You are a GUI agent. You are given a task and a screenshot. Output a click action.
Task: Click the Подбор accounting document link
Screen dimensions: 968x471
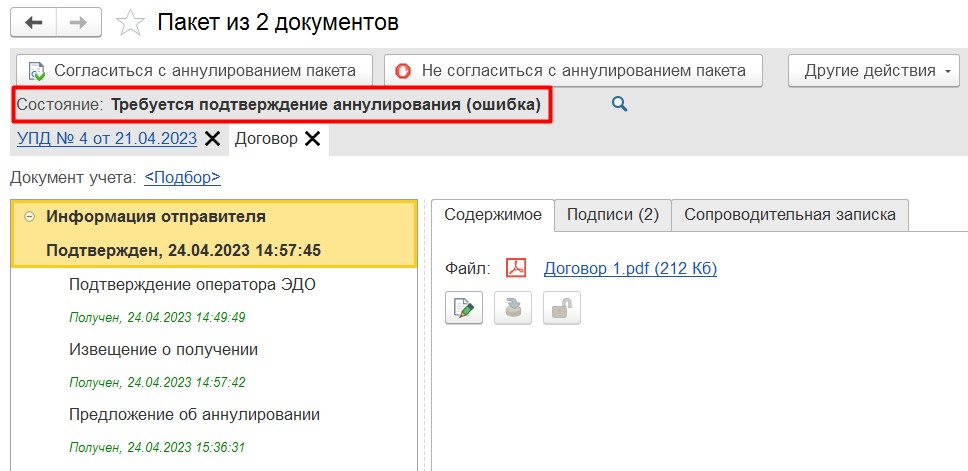pyautogui.click(x=182, y=177)
